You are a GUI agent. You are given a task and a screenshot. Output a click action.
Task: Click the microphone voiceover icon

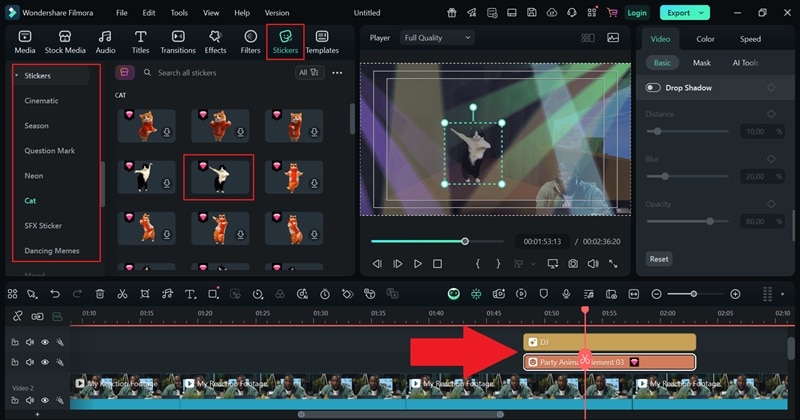coord(566,293)
